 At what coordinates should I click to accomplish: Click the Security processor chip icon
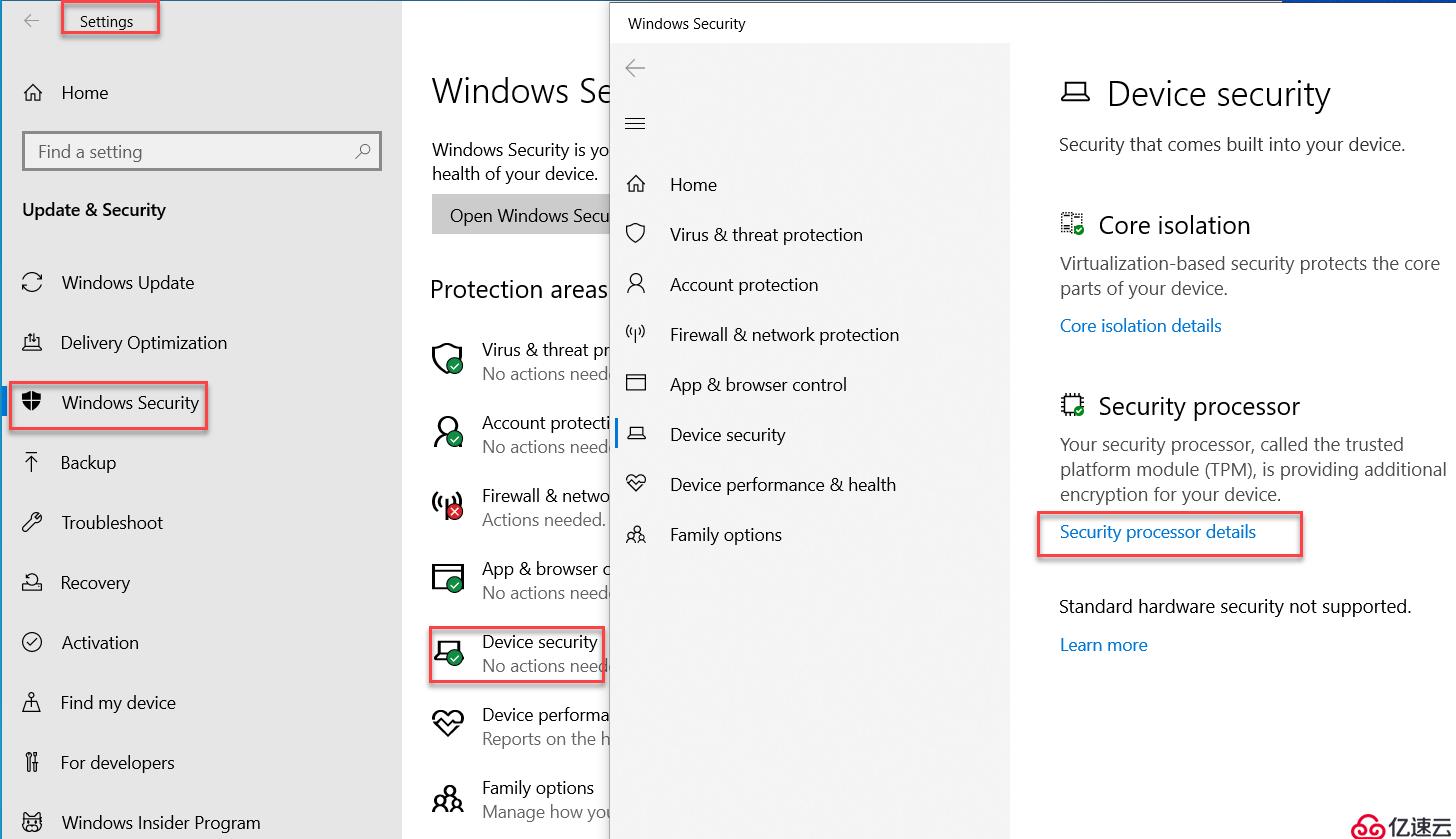1072,405
